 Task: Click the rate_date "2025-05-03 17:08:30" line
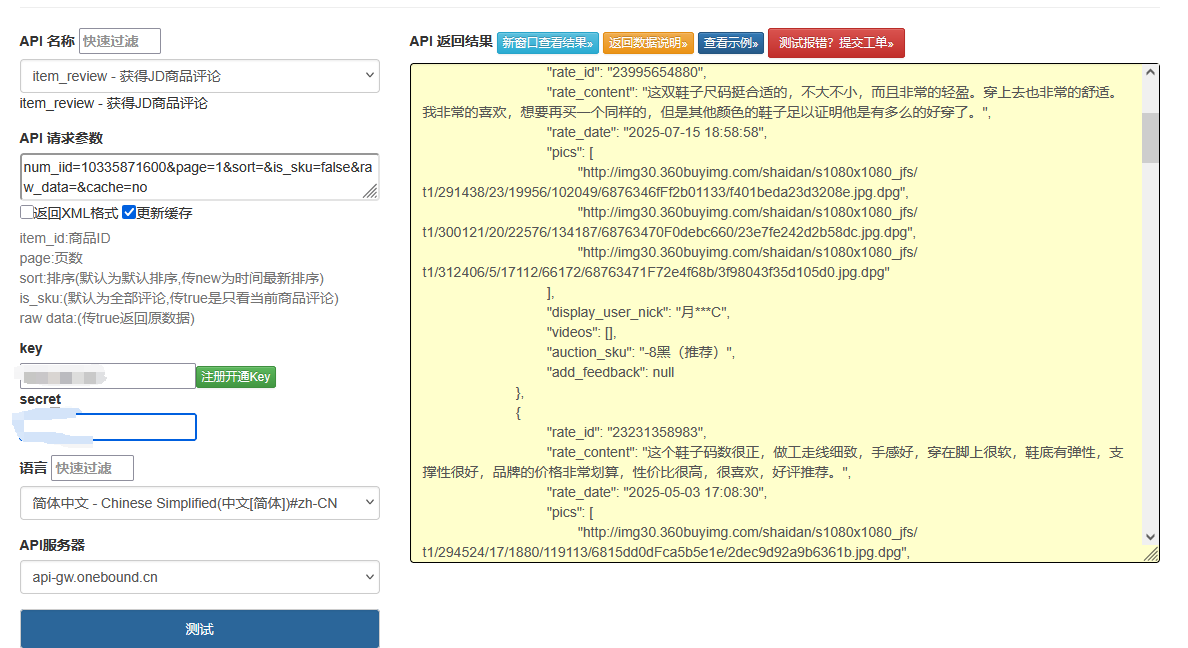(657, 493)
